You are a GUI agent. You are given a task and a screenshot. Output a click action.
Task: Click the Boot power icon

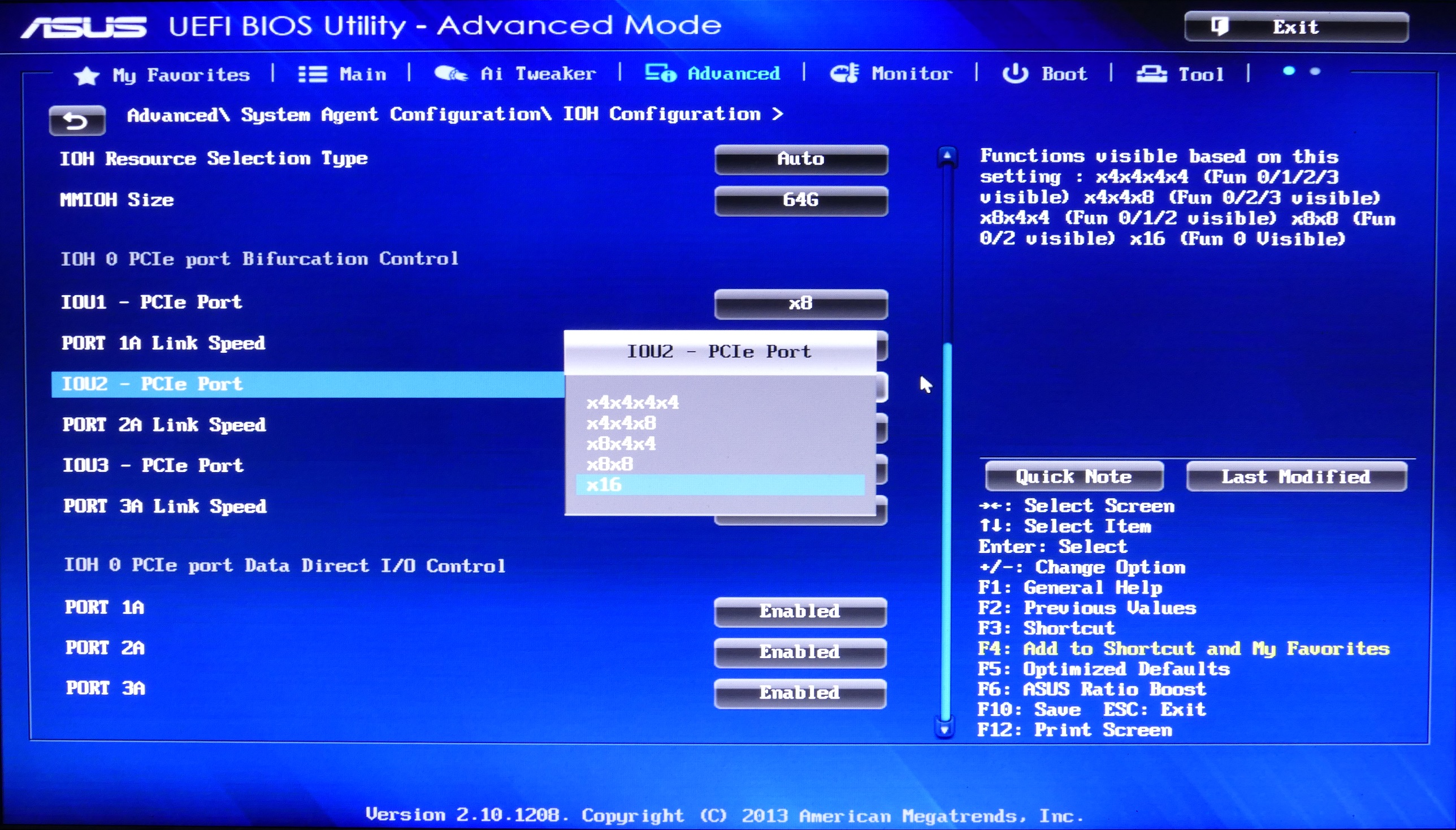coord(1015,74)
